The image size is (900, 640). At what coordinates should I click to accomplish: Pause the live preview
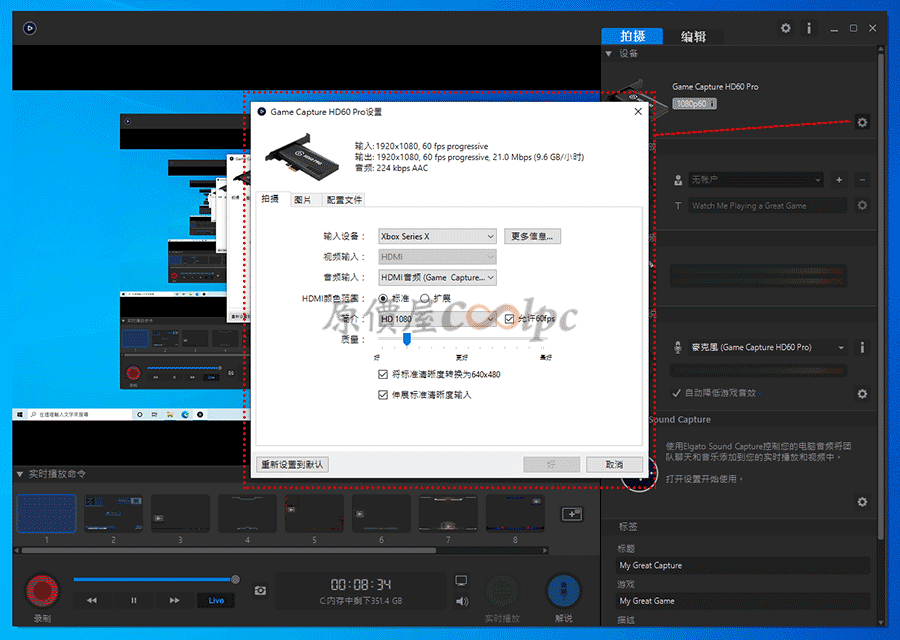(134, 600)
